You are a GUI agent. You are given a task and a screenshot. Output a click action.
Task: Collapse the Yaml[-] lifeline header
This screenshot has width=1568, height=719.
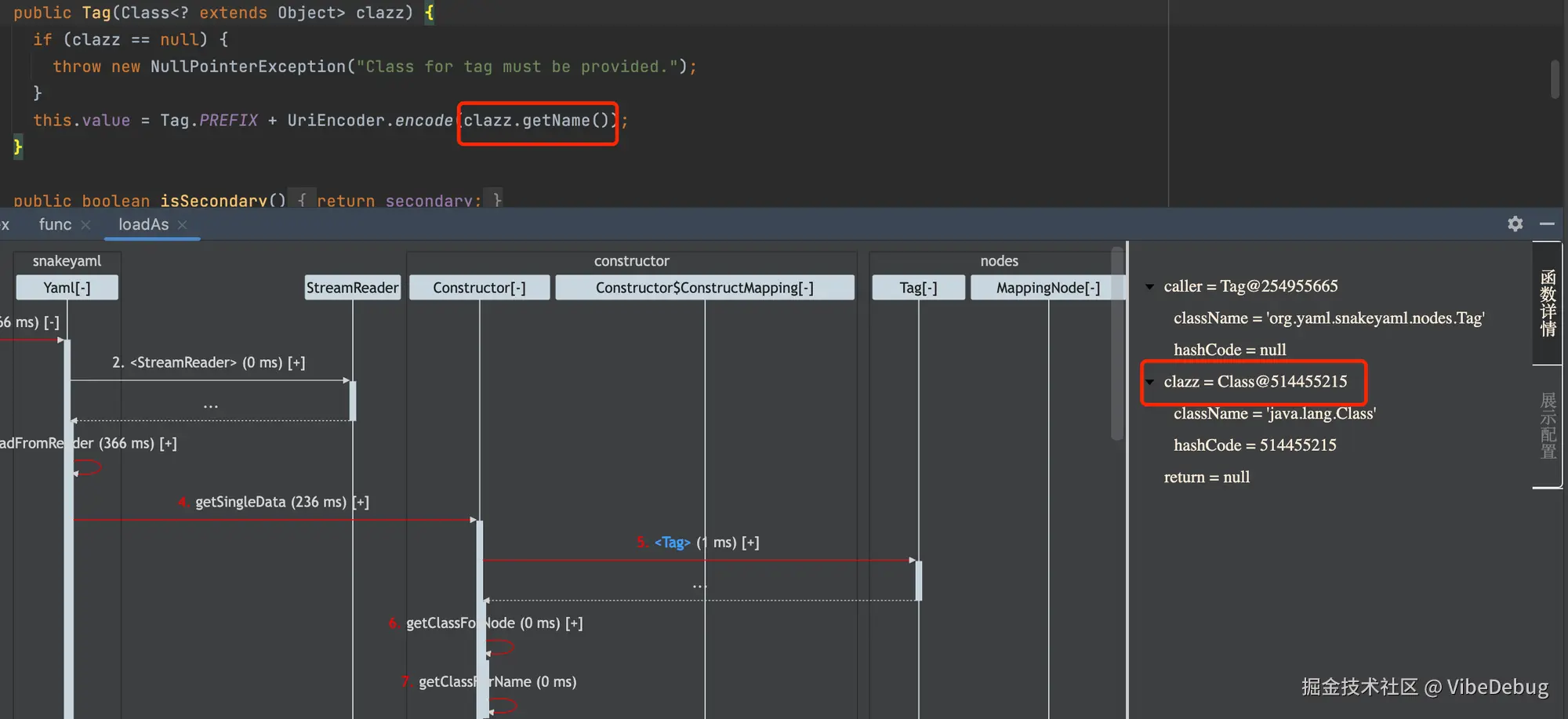point(67,288)
